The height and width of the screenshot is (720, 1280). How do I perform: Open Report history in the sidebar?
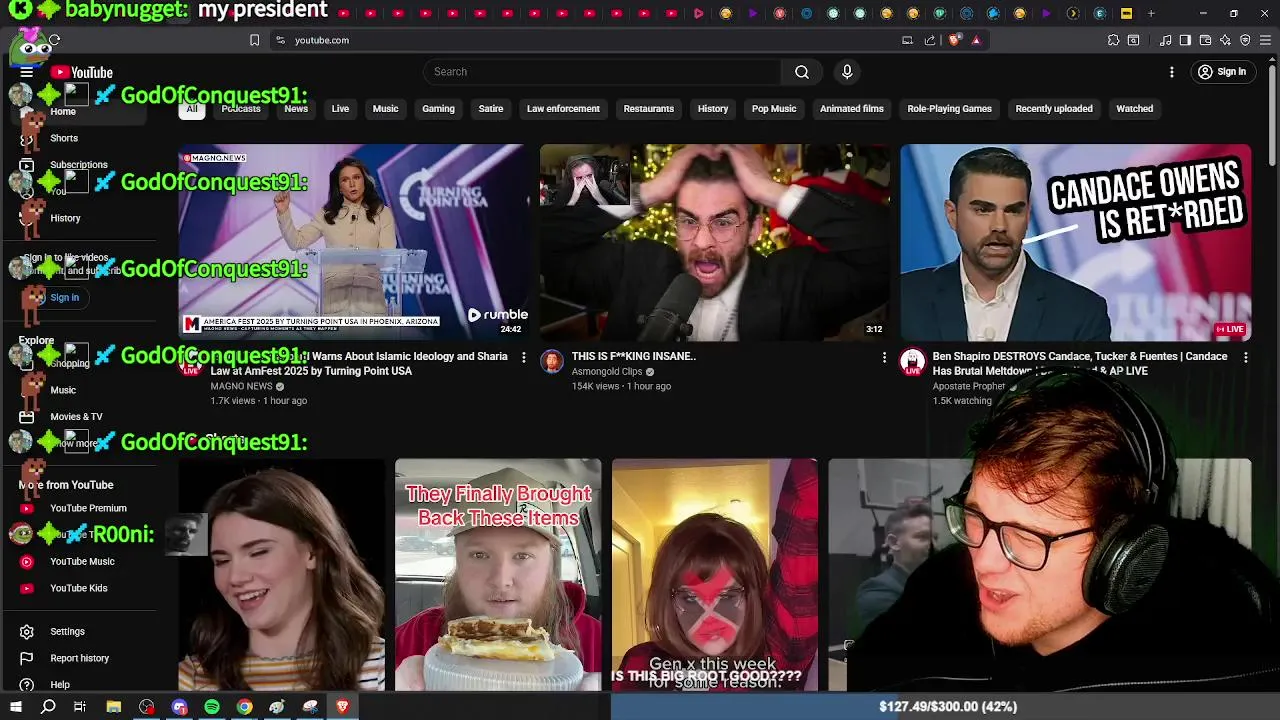pos(79,658)
